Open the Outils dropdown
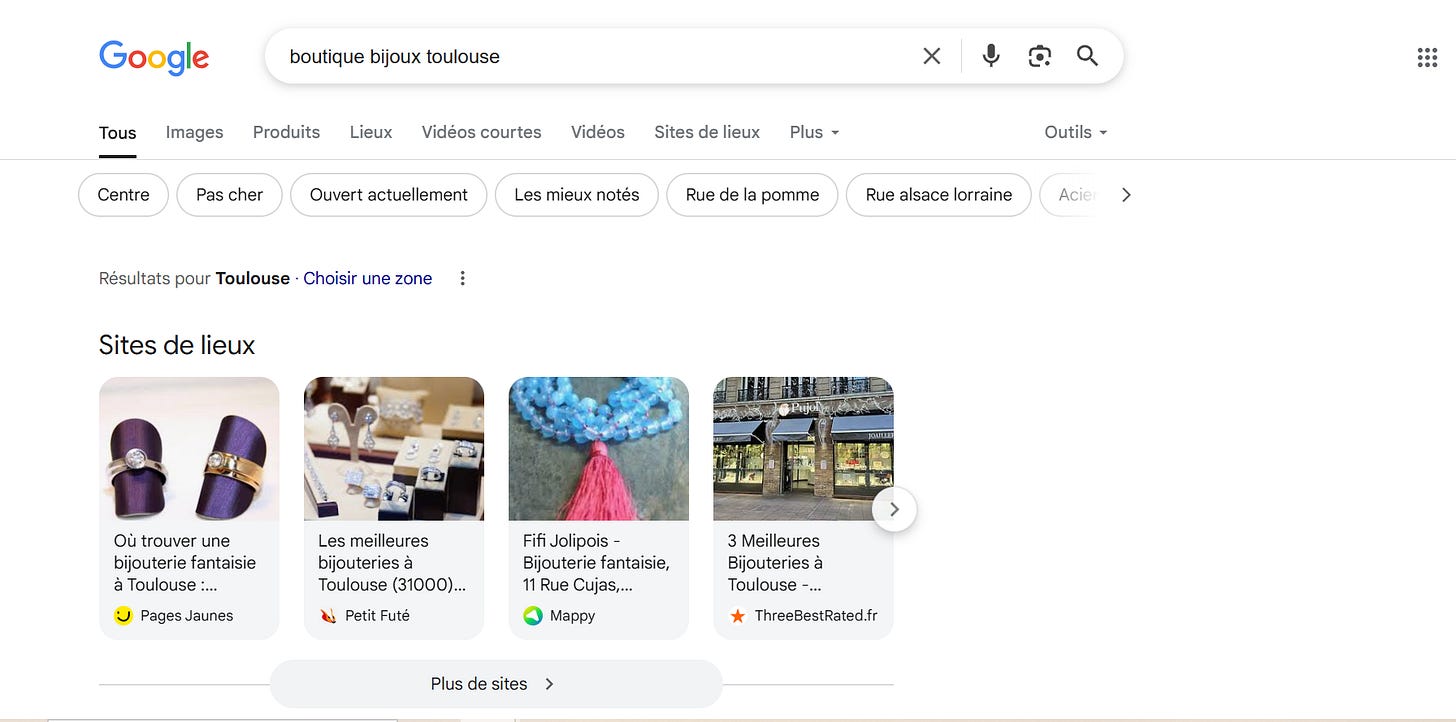The image size is (1456, 722). pos(1076,132)
